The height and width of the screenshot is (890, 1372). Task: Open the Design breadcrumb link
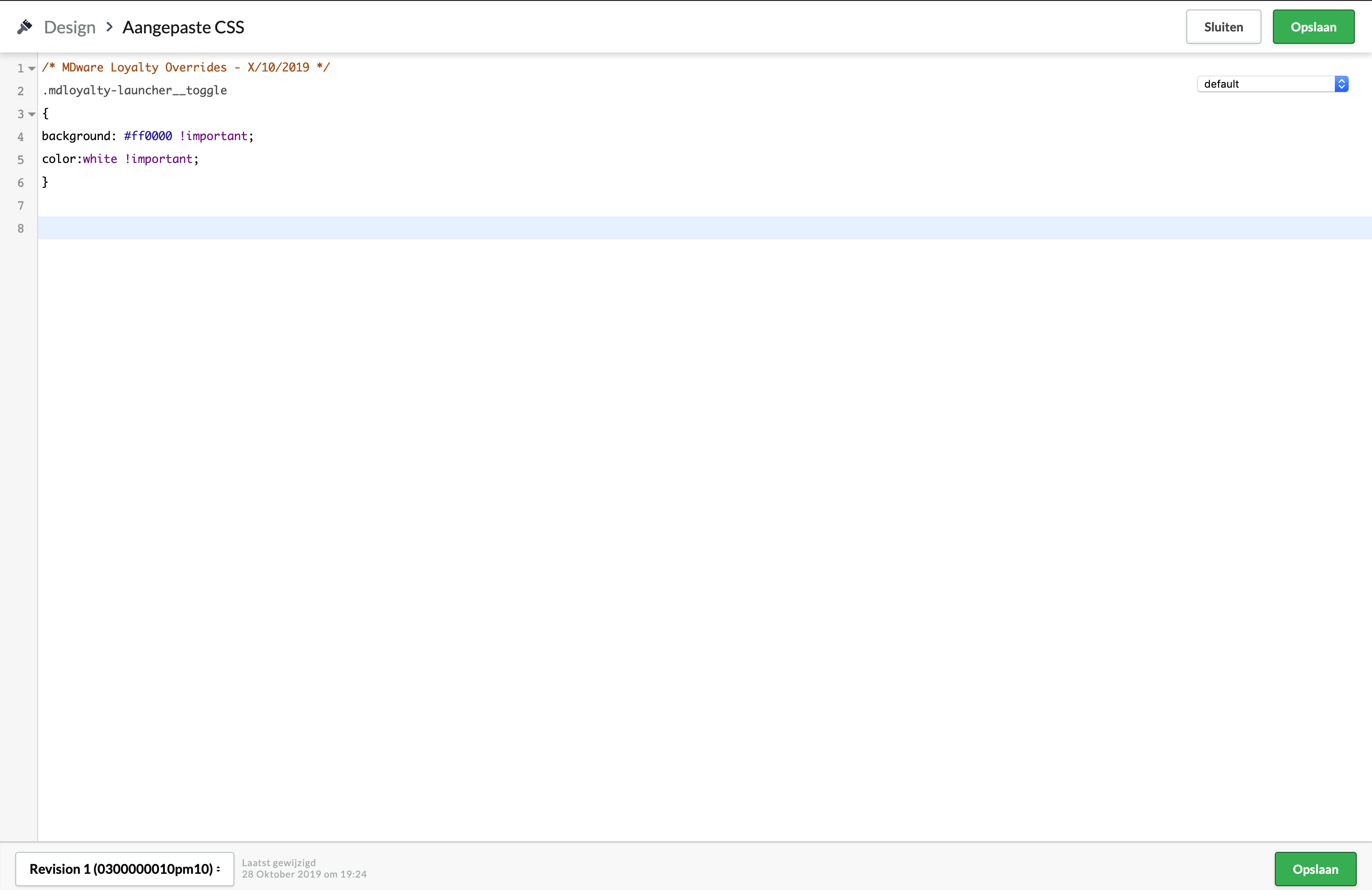tap(70, 27)
